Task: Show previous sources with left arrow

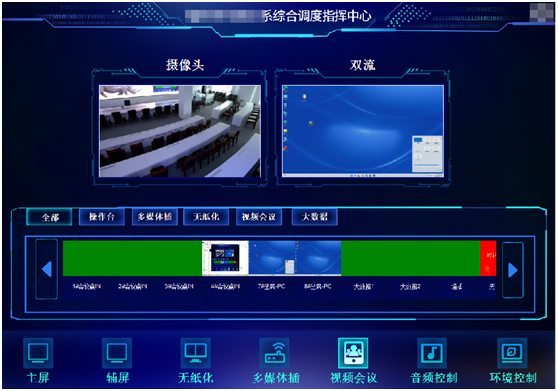Action: [x=47, y=269]
